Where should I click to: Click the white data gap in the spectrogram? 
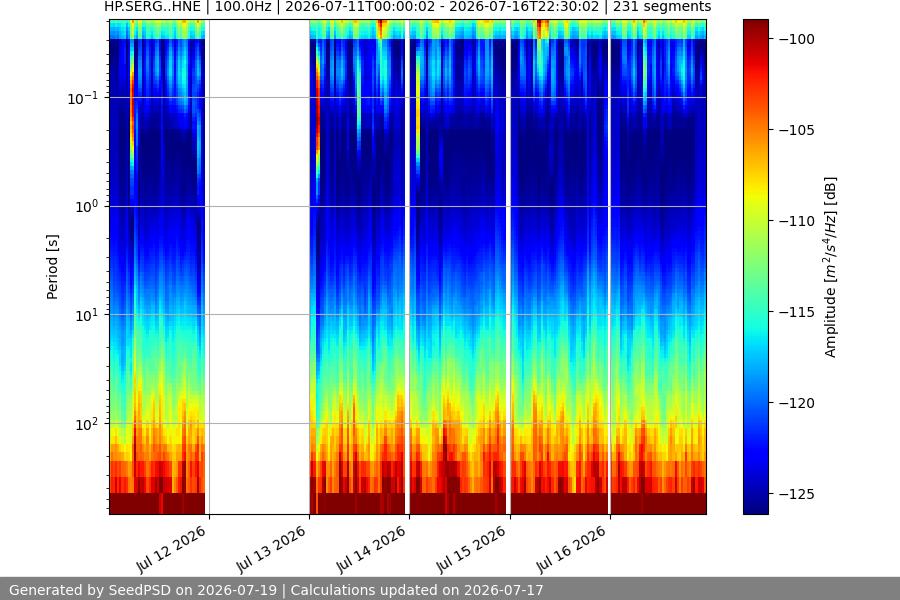259,267
